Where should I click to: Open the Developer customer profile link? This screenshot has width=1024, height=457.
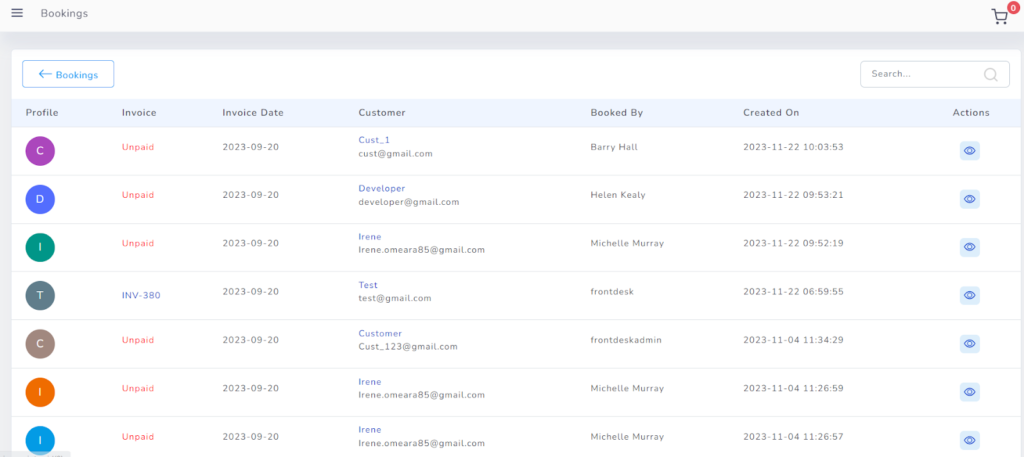381,188
